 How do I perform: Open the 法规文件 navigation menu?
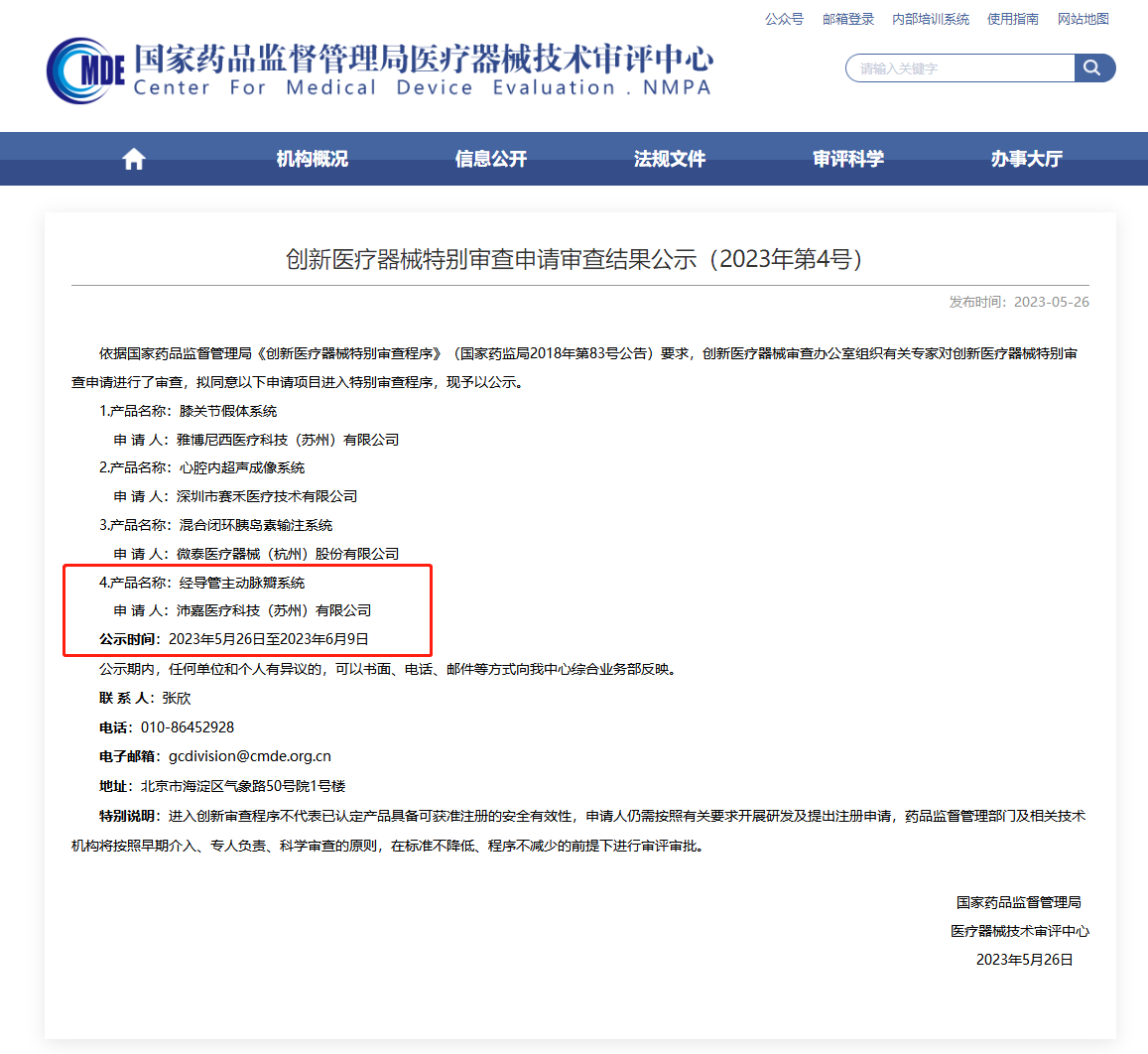(670, 158)
